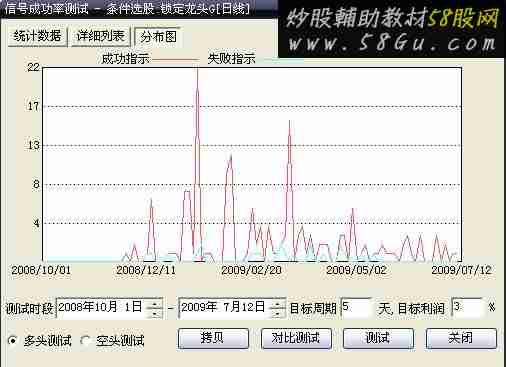Switch to the 统计数据 tab
Viewport: 506px width, 367px height.
tap(37, 36)
